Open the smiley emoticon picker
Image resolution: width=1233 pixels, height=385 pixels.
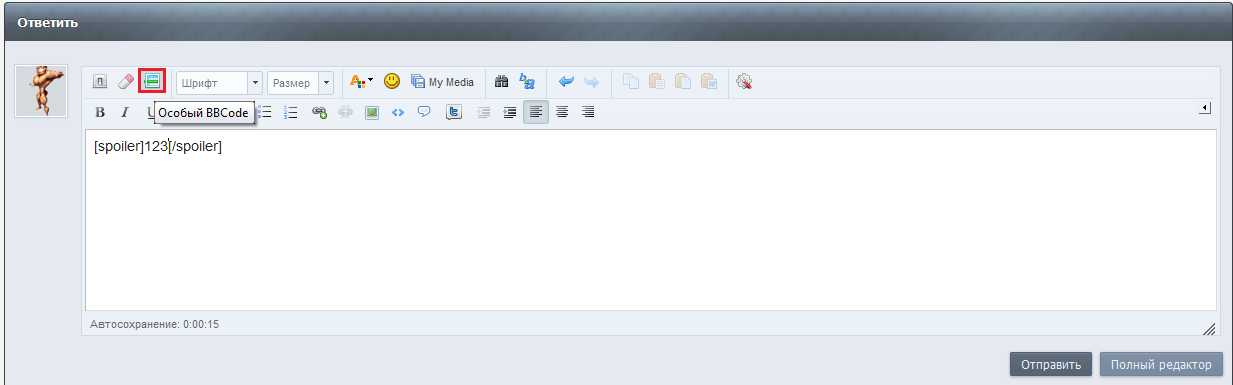tap(392, 82)
